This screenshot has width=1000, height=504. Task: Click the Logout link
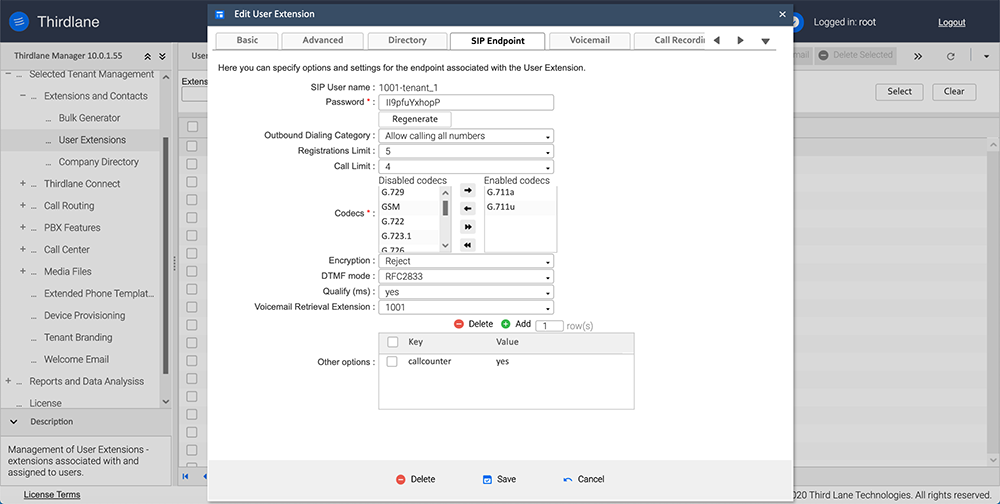click(952, 22)
